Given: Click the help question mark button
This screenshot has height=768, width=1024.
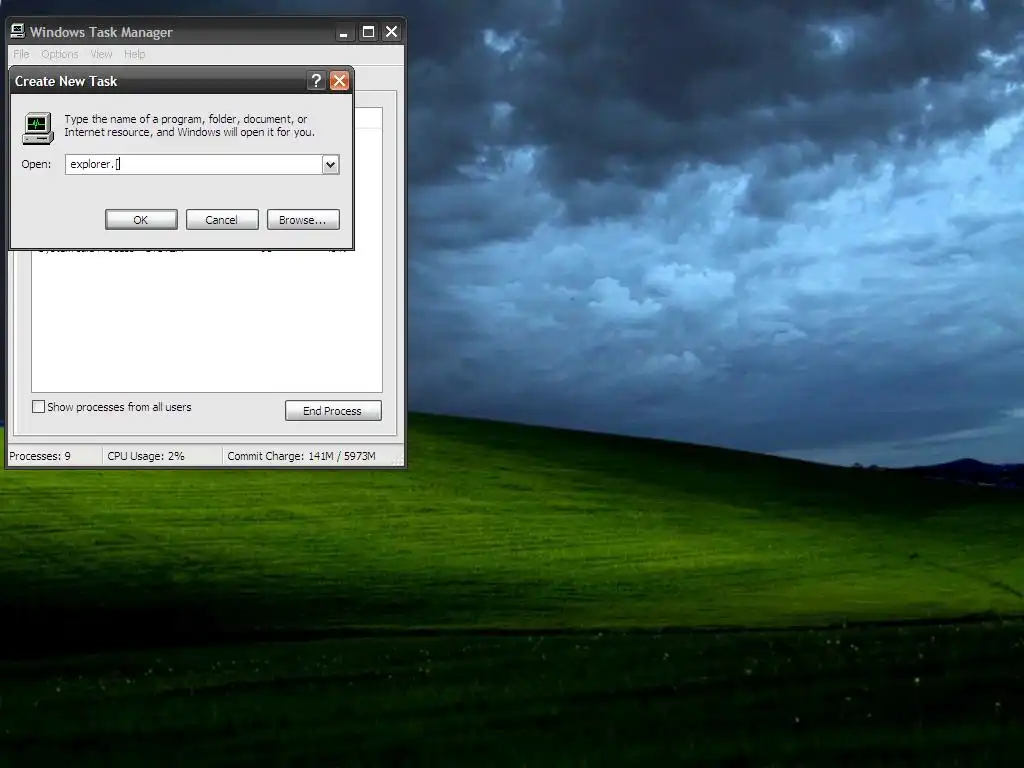Looking at the screenshot, I should tap(316, 80).
